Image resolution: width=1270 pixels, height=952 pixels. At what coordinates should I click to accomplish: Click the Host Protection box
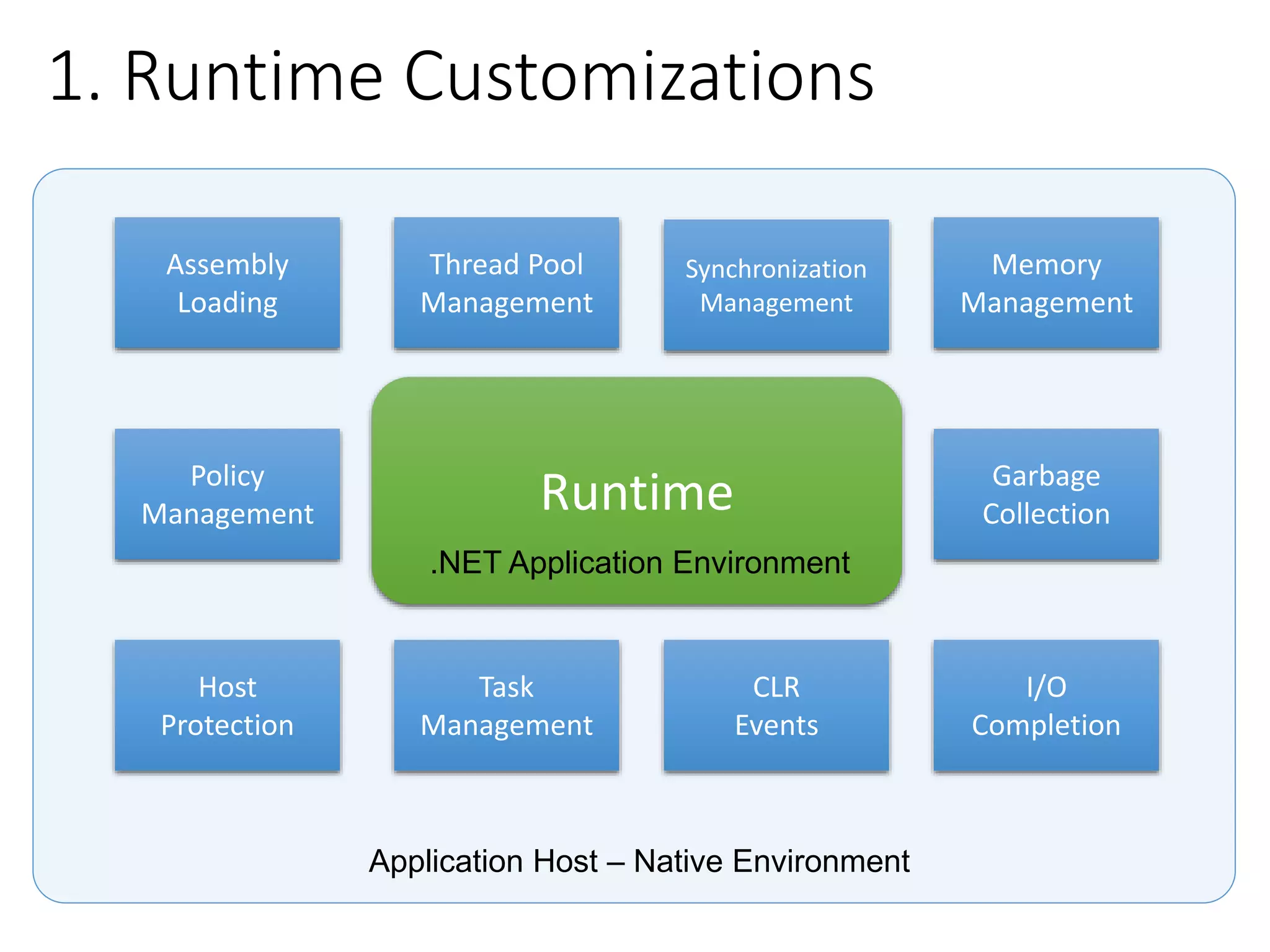[x=228, y=706]
